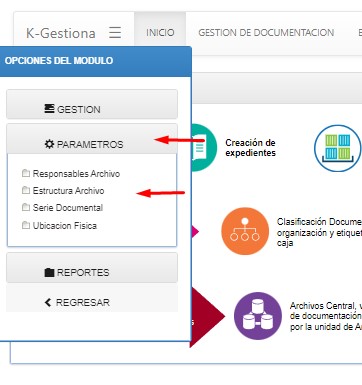Click the Creación de expedientes label

pyautogui.click(x=250, y=148)
